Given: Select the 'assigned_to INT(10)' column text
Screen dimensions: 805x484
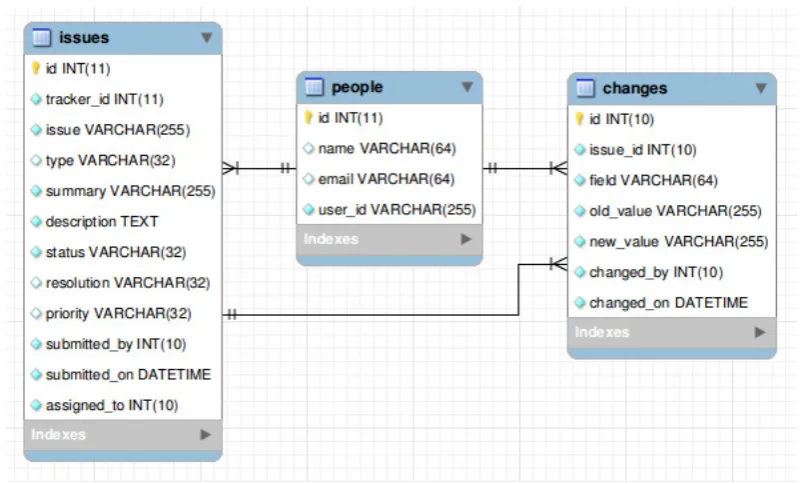Looking at the screenshot, I should (112, 405).
